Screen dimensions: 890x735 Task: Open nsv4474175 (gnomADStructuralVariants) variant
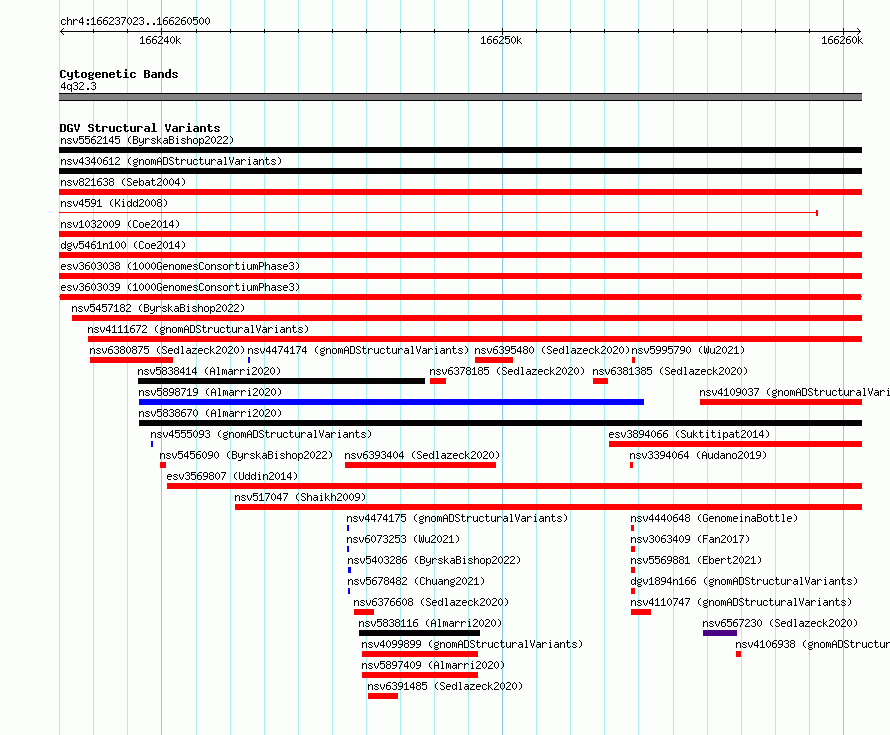click(x=457, y=518)
